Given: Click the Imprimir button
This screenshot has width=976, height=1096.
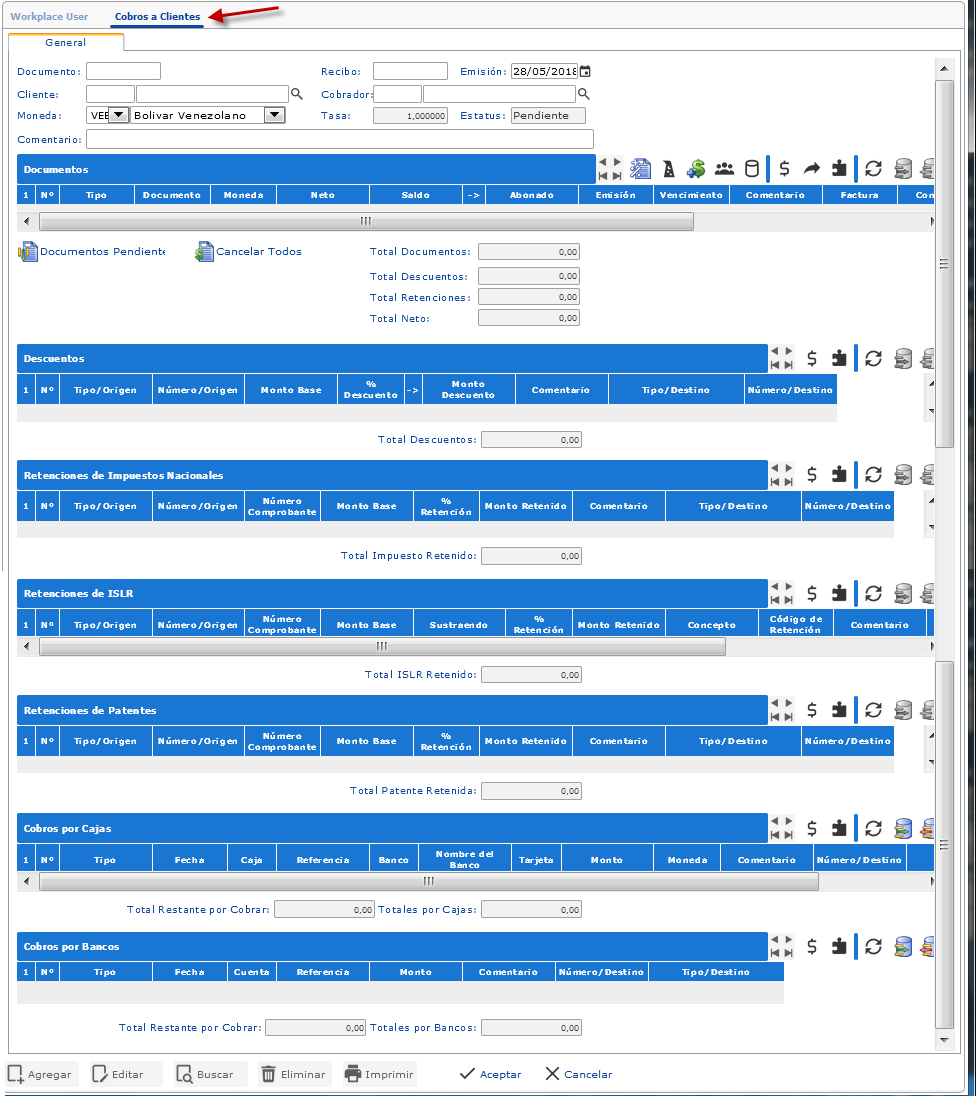Looking at the screenshot, I should [x=380, y=1074].
